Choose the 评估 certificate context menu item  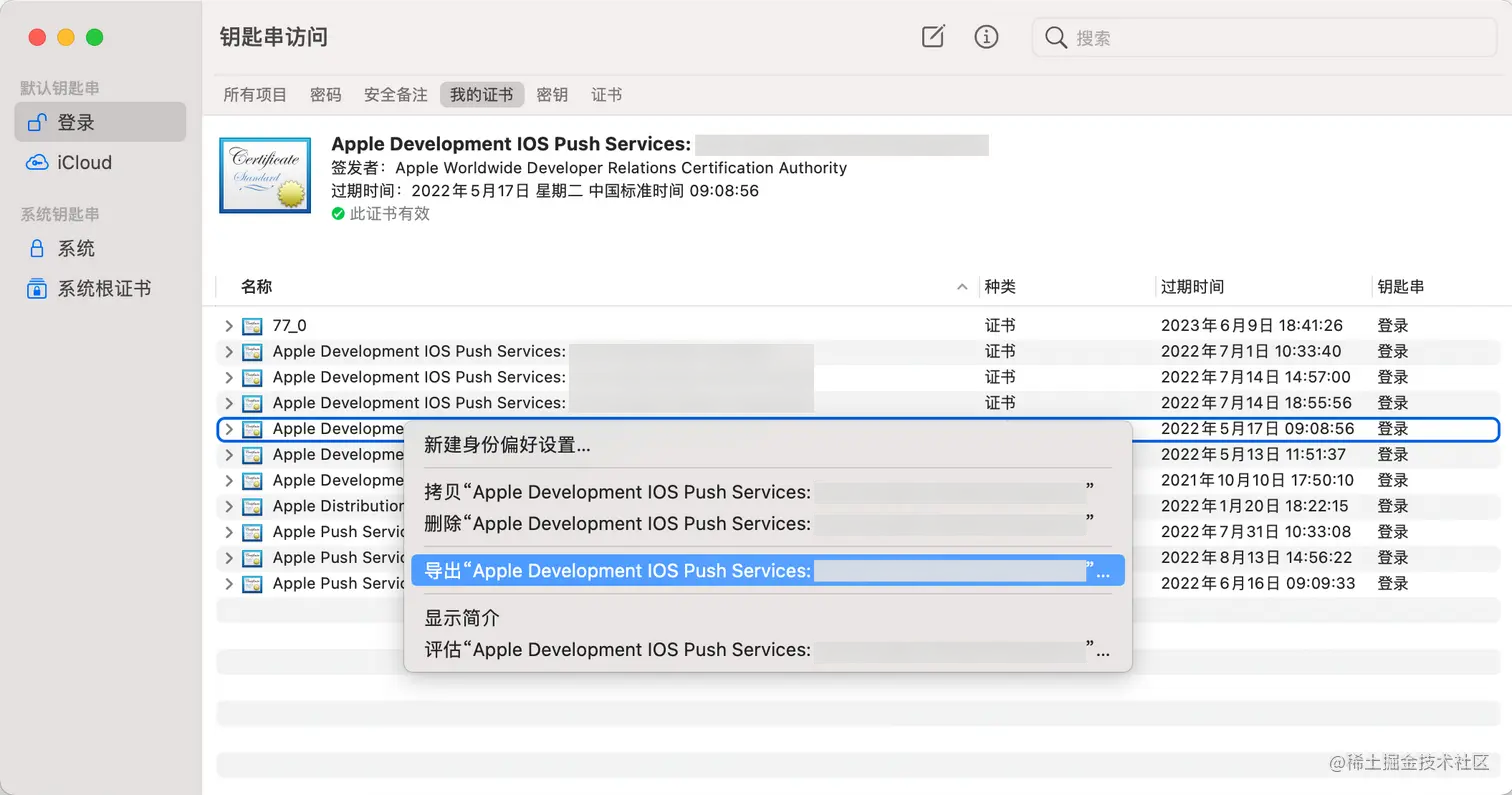[768, 649]
